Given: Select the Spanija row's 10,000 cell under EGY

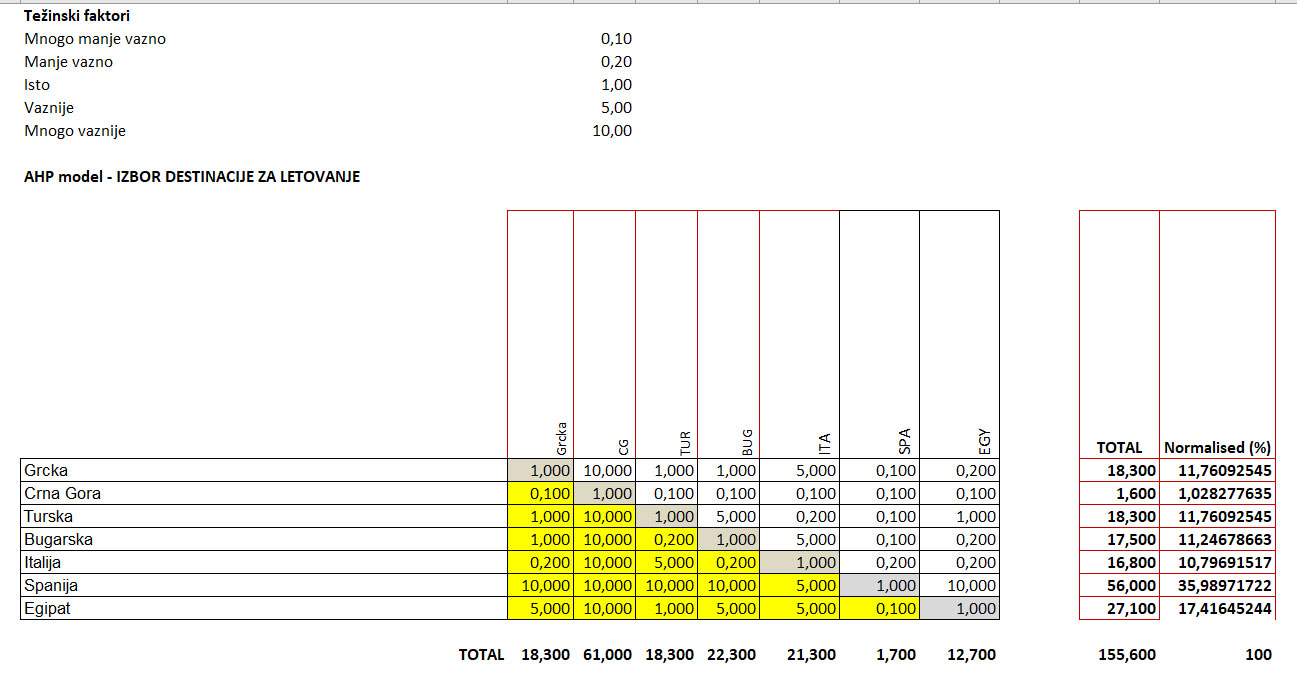Looking at the screenshot, I should point(960,585).
